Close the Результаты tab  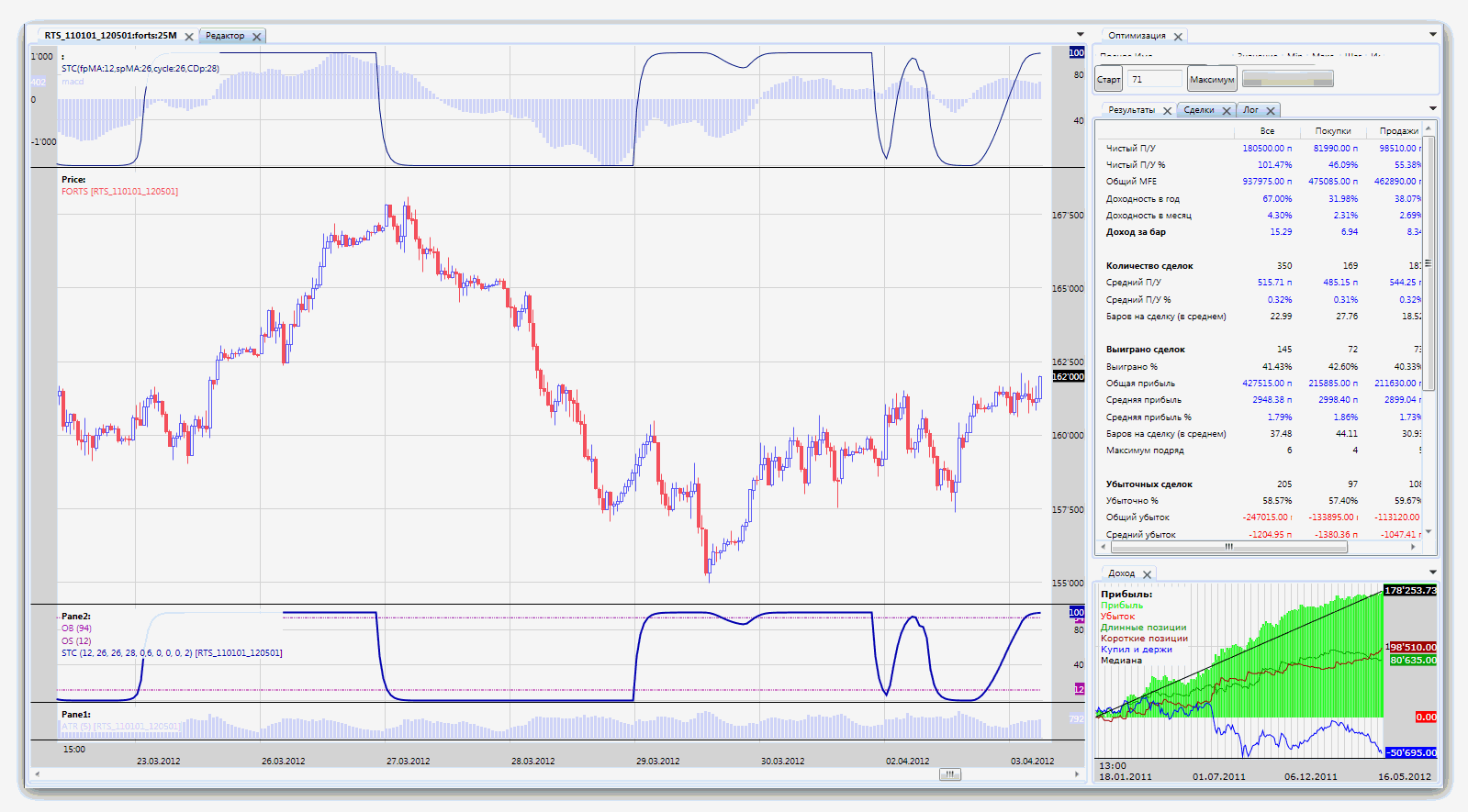coord(1168,111)
